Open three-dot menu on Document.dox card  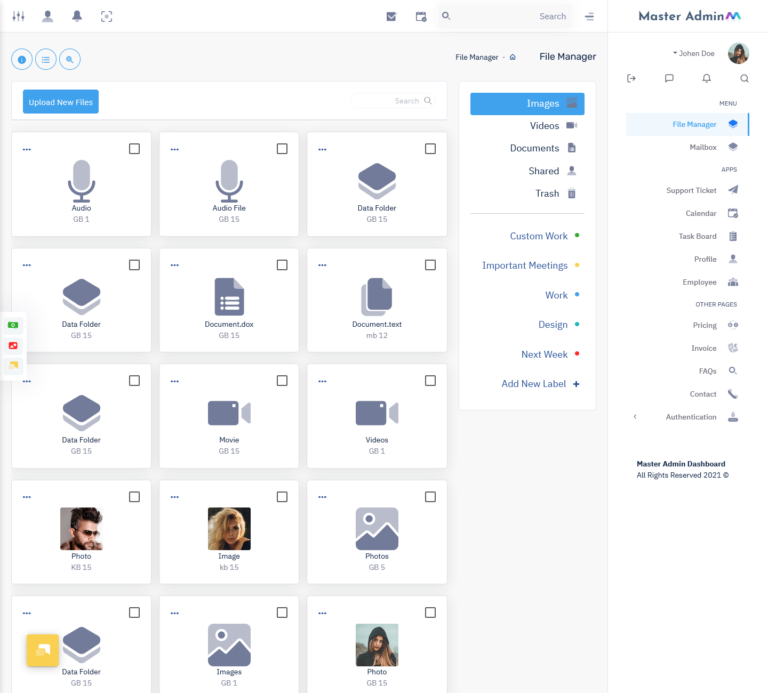pyautogui.click(x=175, y=265)
